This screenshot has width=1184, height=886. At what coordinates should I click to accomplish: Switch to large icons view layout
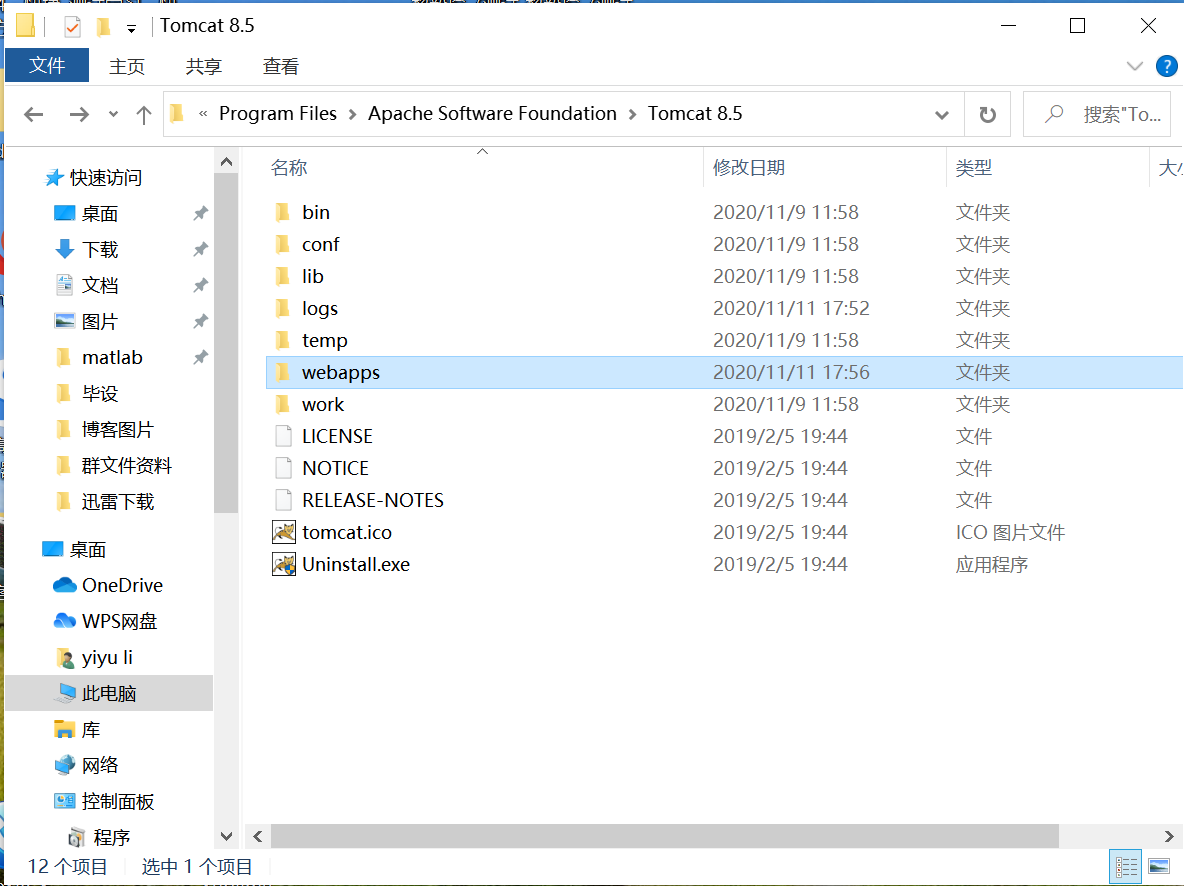pos(1159,867)
